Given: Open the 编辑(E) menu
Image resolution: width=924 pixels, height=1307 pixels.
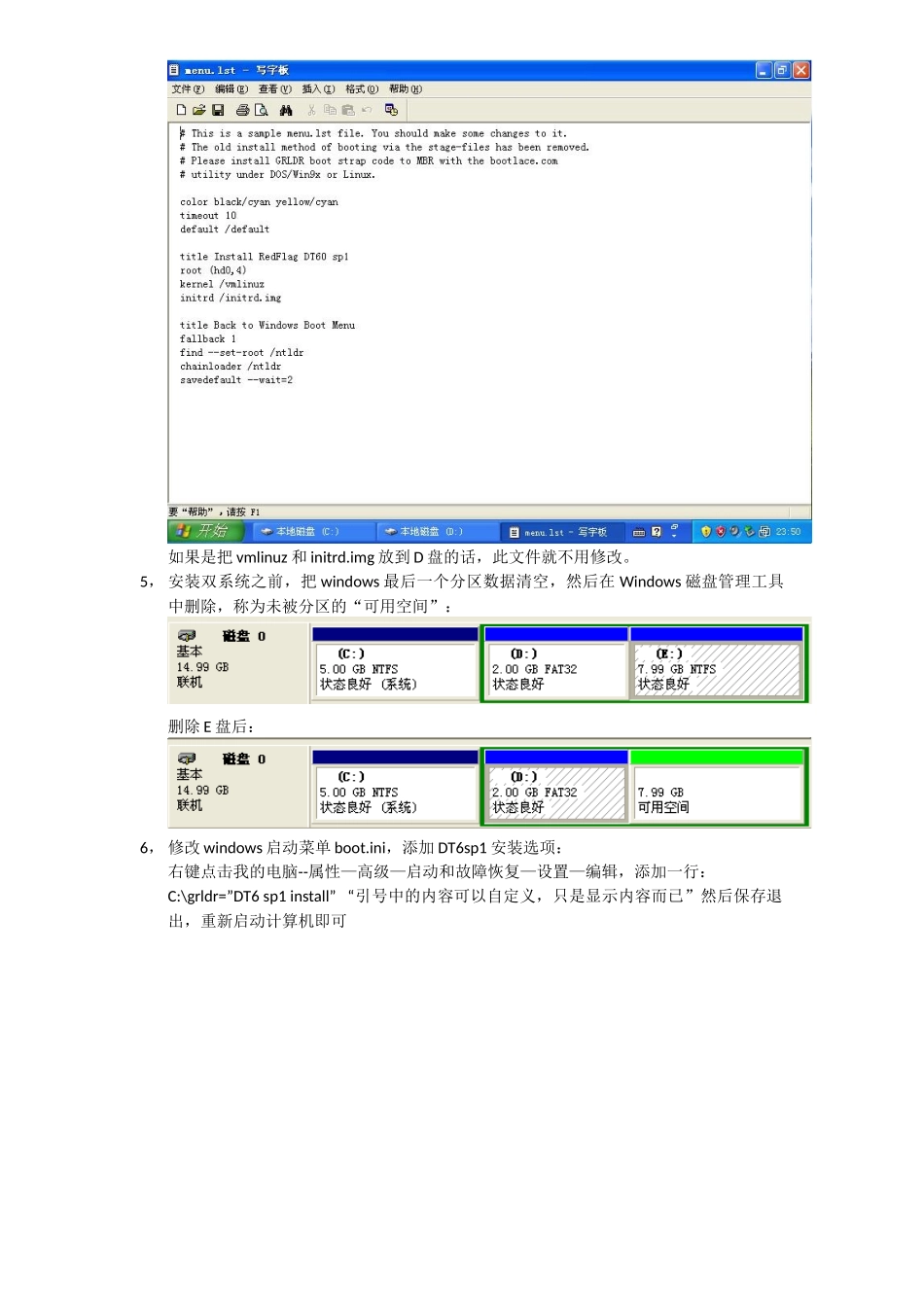Looking at the screenshot, I should [x=231, y=89].
